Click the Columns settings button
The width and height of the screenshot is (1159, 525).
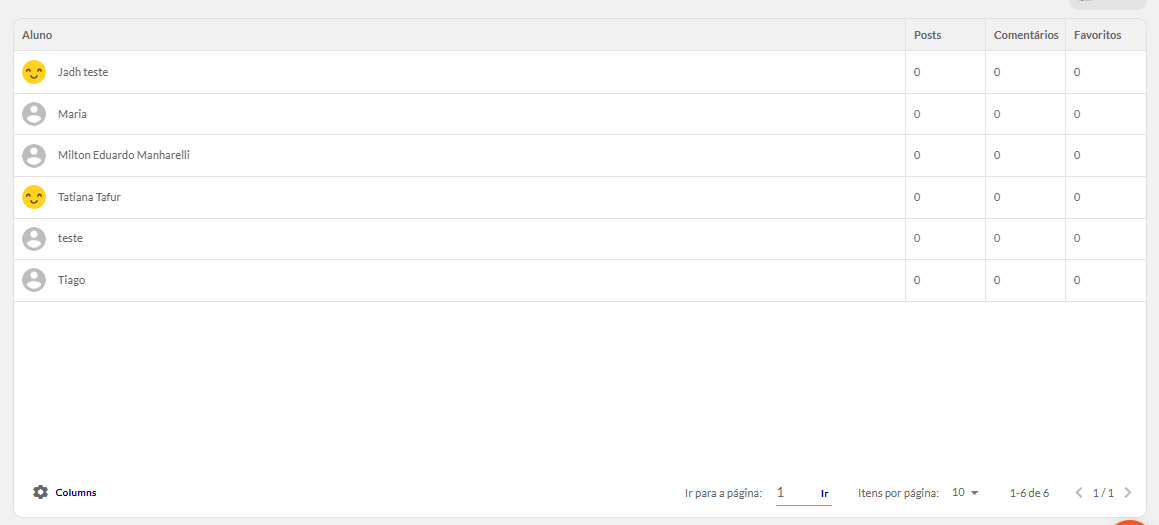[65, 492]
